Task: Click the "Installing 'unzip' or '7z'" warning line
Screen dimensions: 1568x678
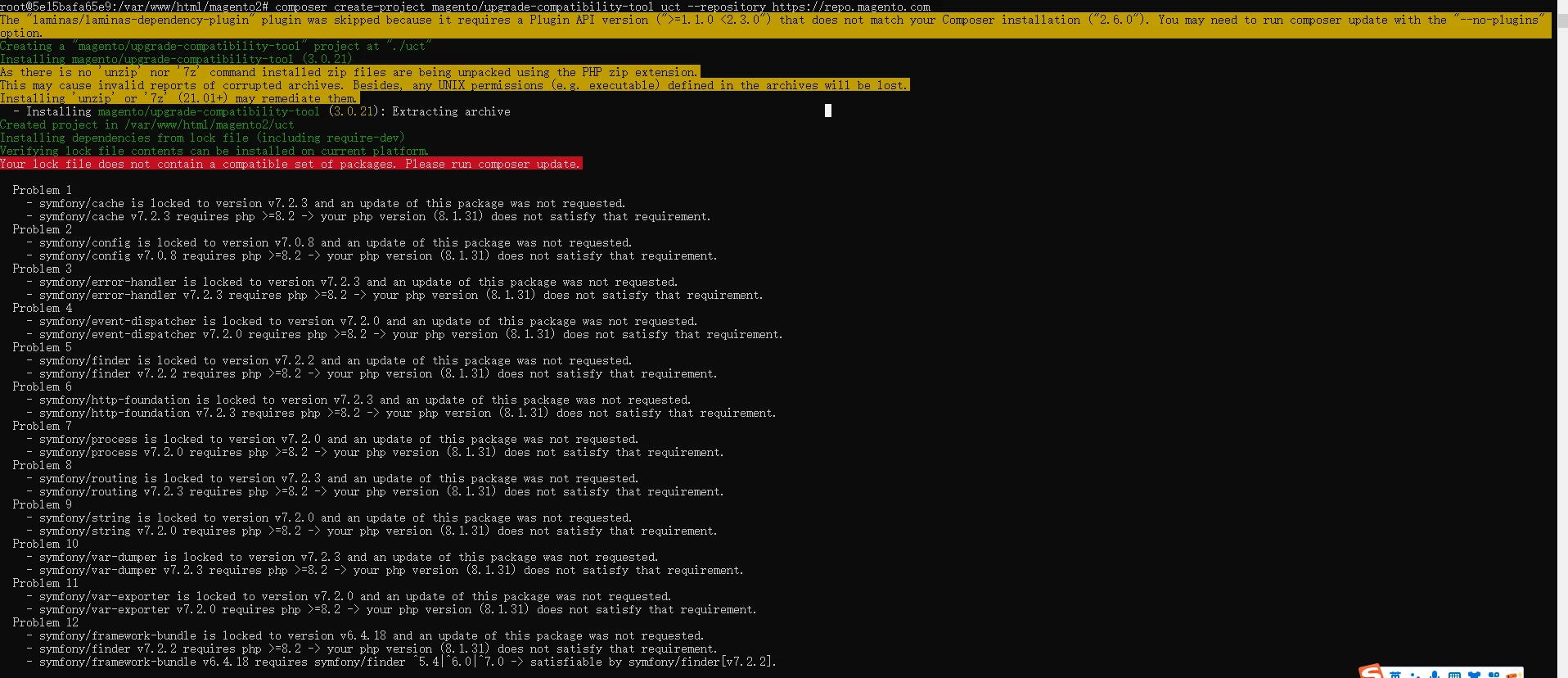Action: (x=180, y=98)
